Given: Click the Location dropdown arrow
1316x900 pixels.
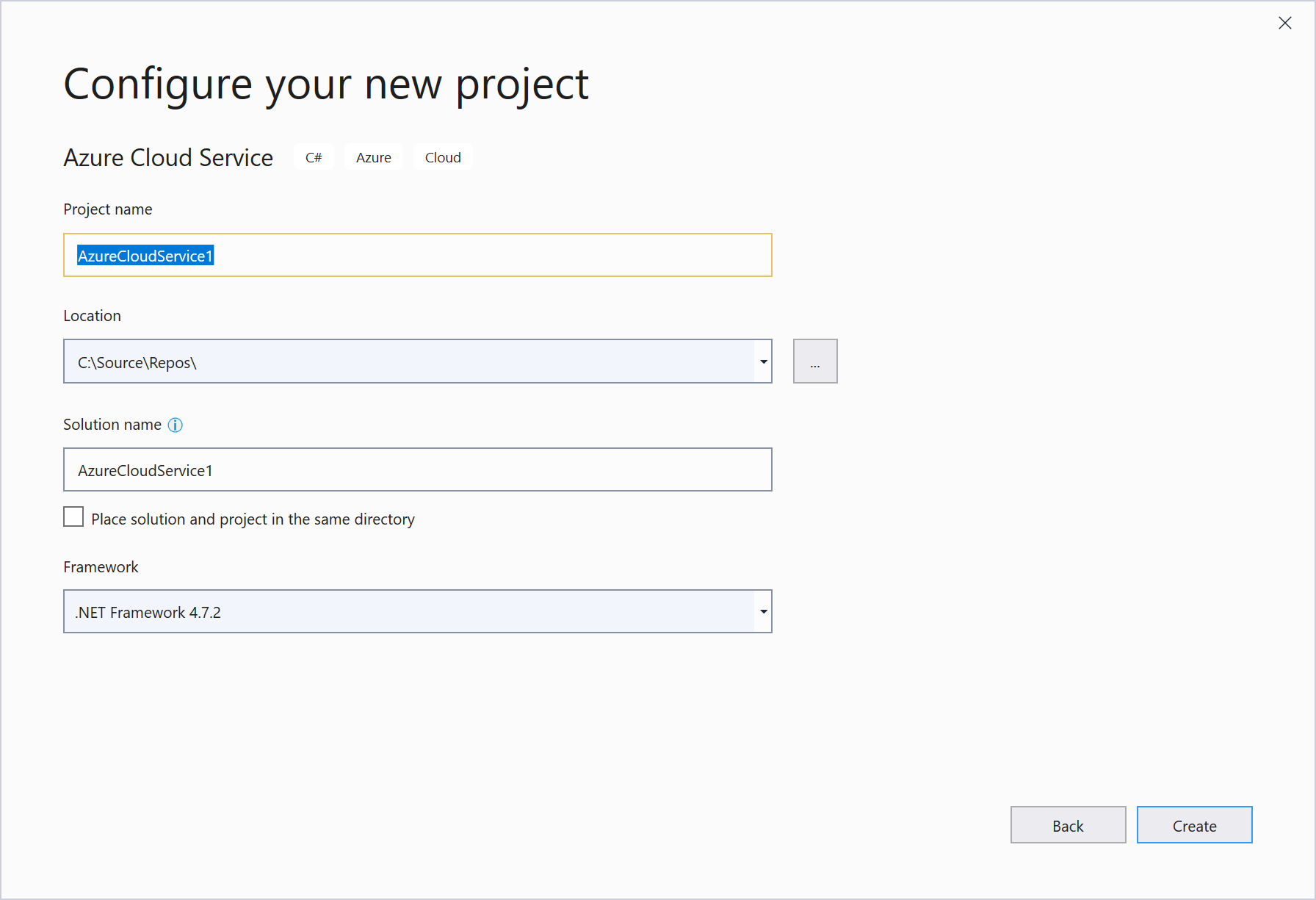Looking at the screenshot, I should click(x=763, y=361).
